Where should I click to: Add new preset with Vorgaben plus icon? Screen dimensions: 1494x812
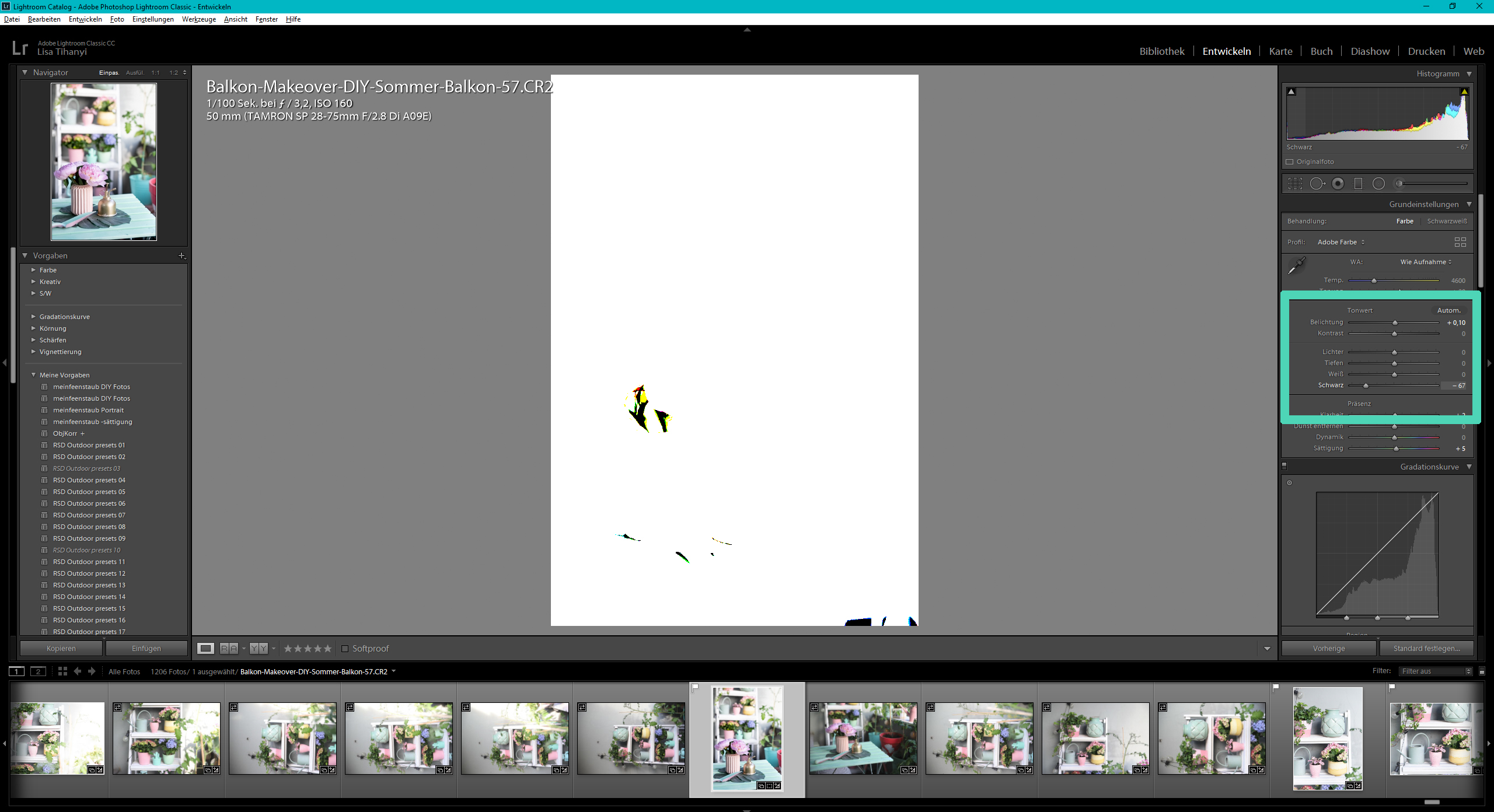[x=181, y=256]
